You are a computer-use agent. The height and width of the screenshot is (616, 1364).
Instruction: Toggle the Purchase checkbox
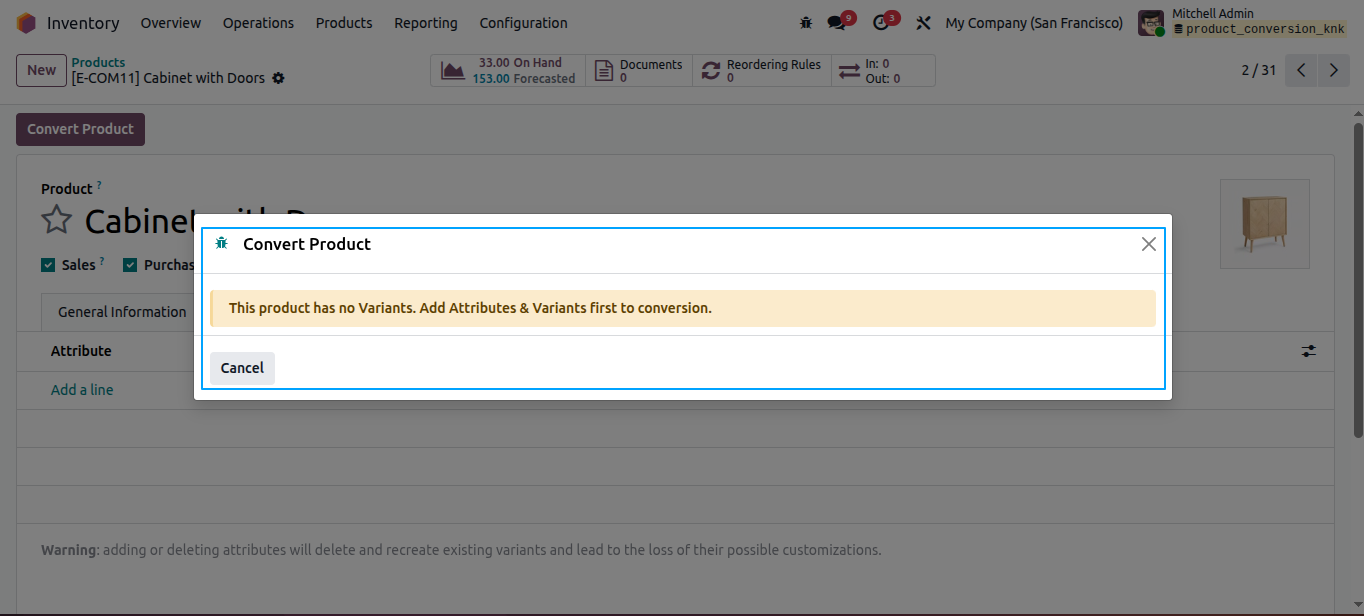(x=130, y=265)
